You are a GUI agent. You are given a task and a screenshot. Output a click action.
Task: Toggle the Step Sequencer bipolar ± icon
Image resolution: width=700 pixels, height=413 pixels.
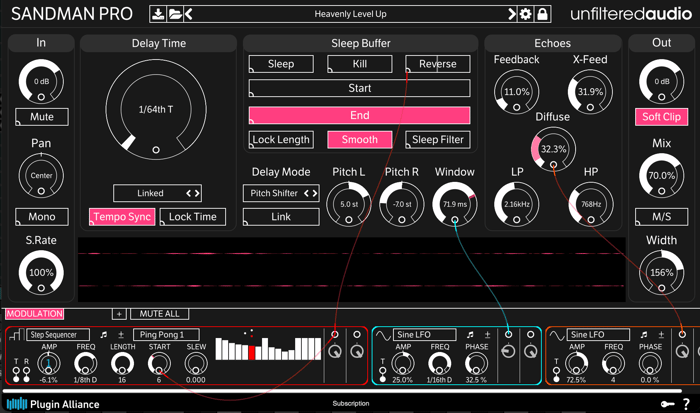121,334
